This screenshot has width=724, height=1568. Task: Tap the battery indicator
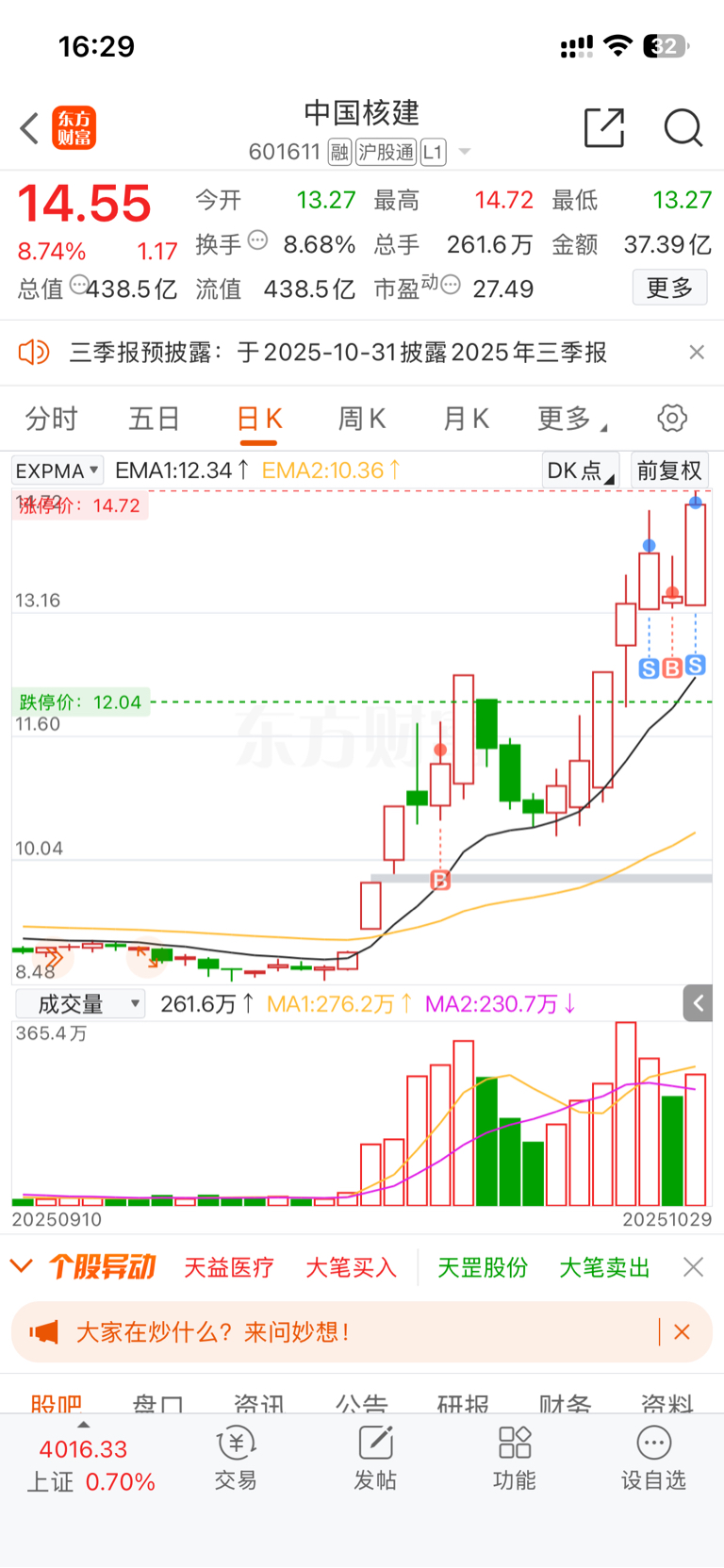[x=666, y=45]
